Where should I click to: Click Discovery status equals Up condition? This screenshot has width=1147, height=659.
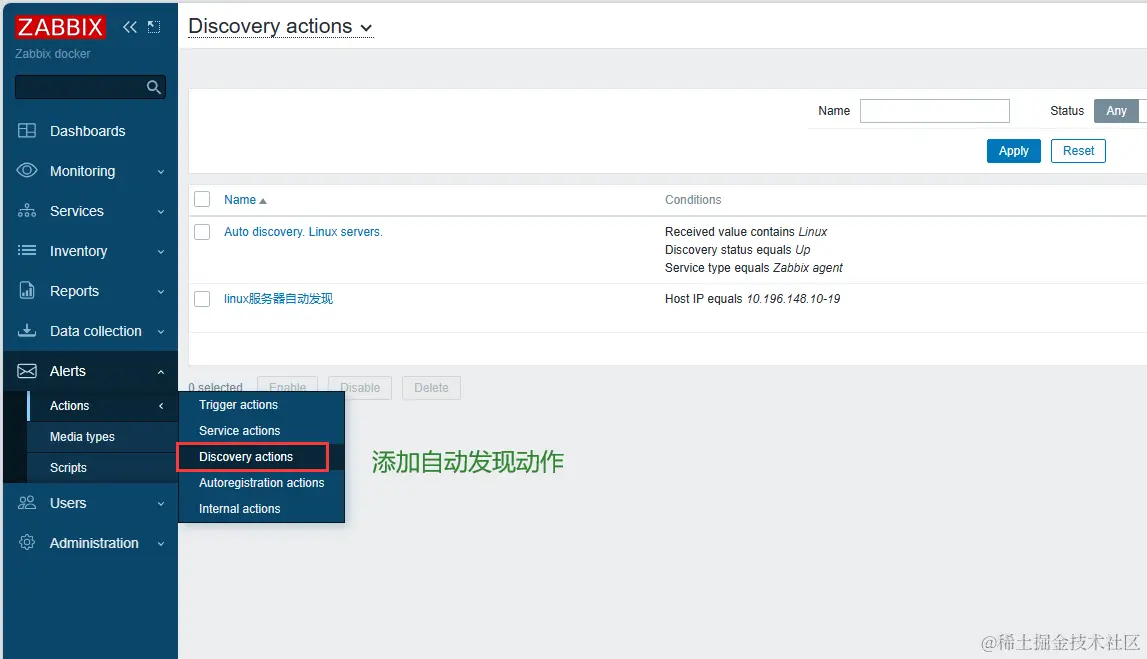pyautogui.click(x=737, y=249)
